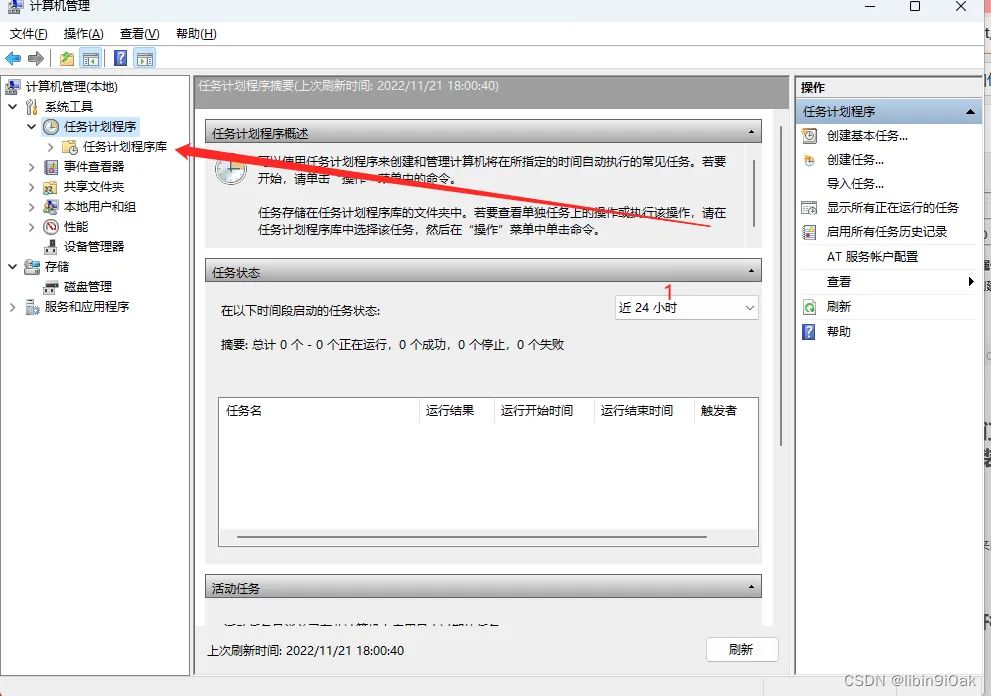Click AT 服务帐户配置 action

click(872, 257)
